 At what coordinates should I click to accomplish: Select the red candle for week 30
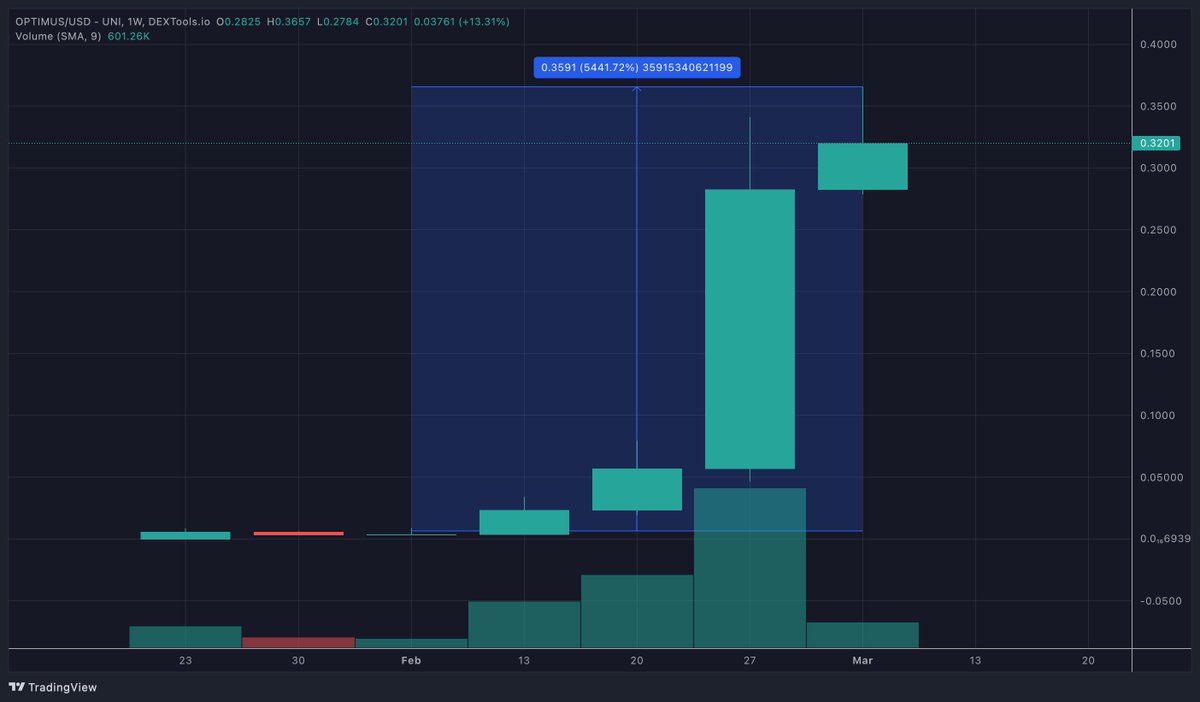pyautogui.click(x=298, y=534)
